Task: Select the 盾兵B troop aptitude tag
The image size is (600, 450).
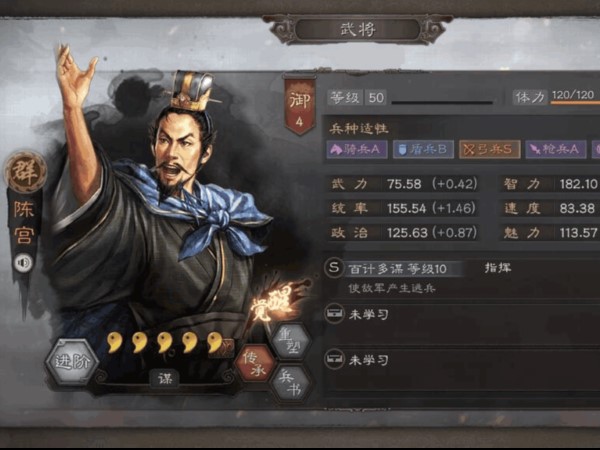Action: tap(423, 149)
